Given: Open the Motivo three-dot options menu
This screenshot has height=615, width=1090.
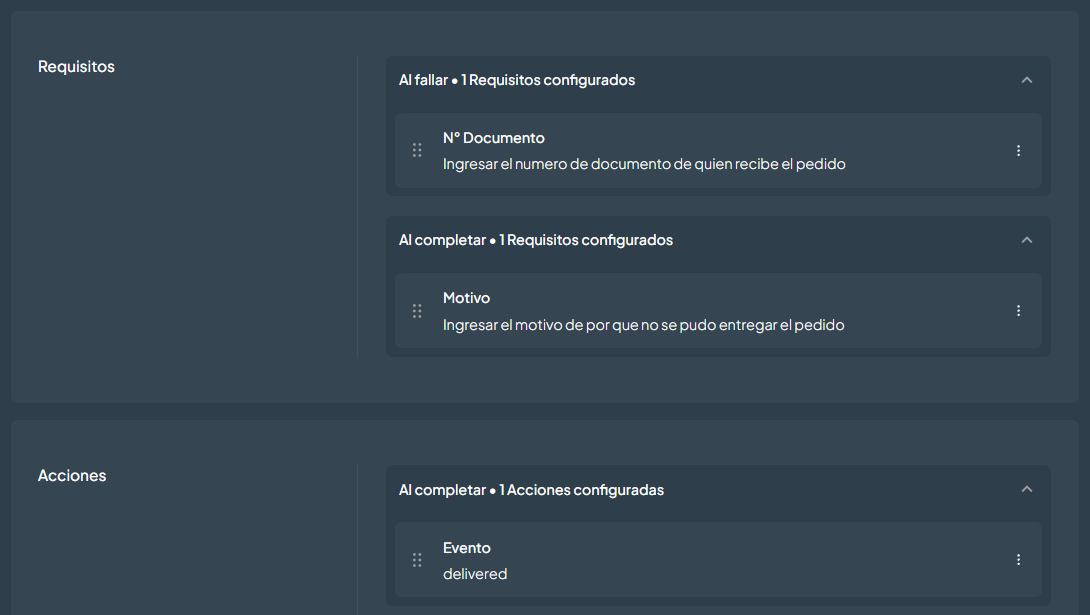Looking at the screenshot, I should pos(1018,311).
